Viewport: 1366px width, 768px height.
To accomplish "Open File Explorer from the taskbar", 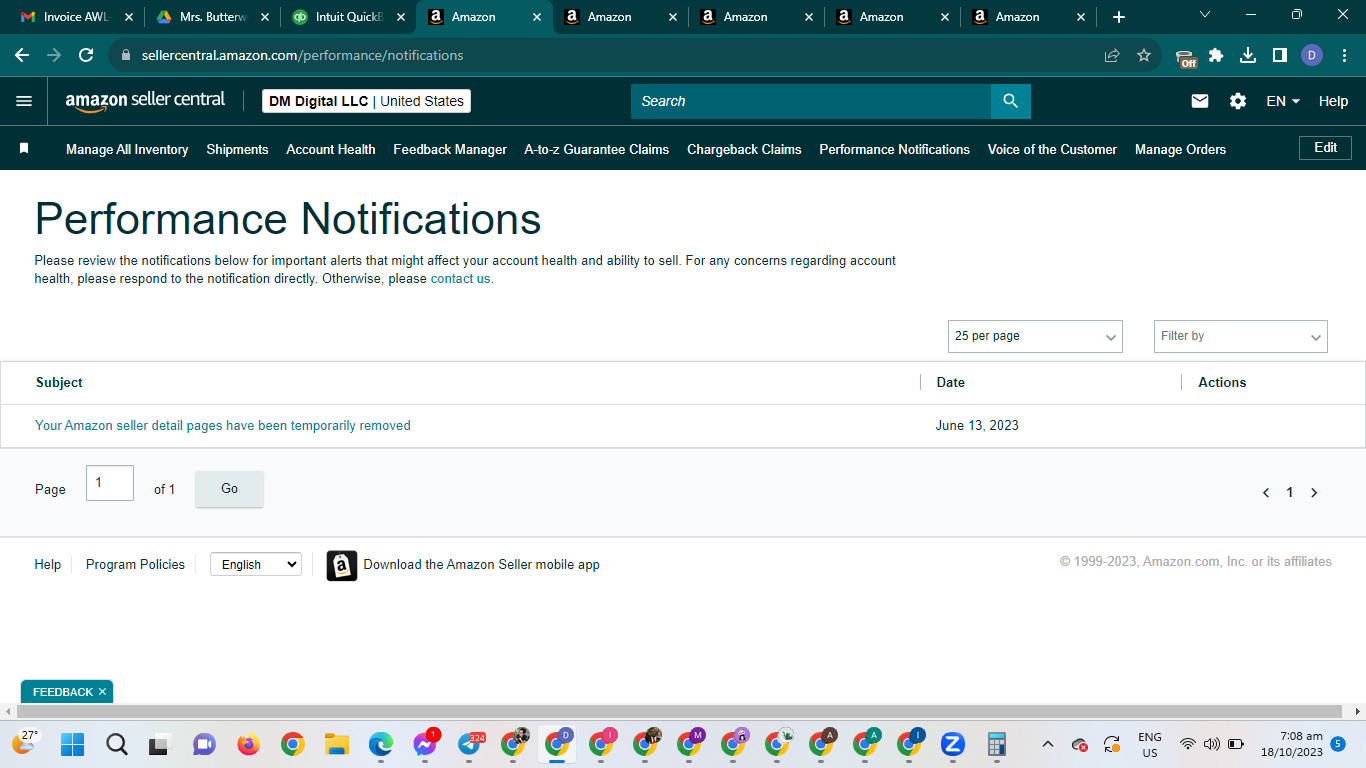I will (336, 744).
